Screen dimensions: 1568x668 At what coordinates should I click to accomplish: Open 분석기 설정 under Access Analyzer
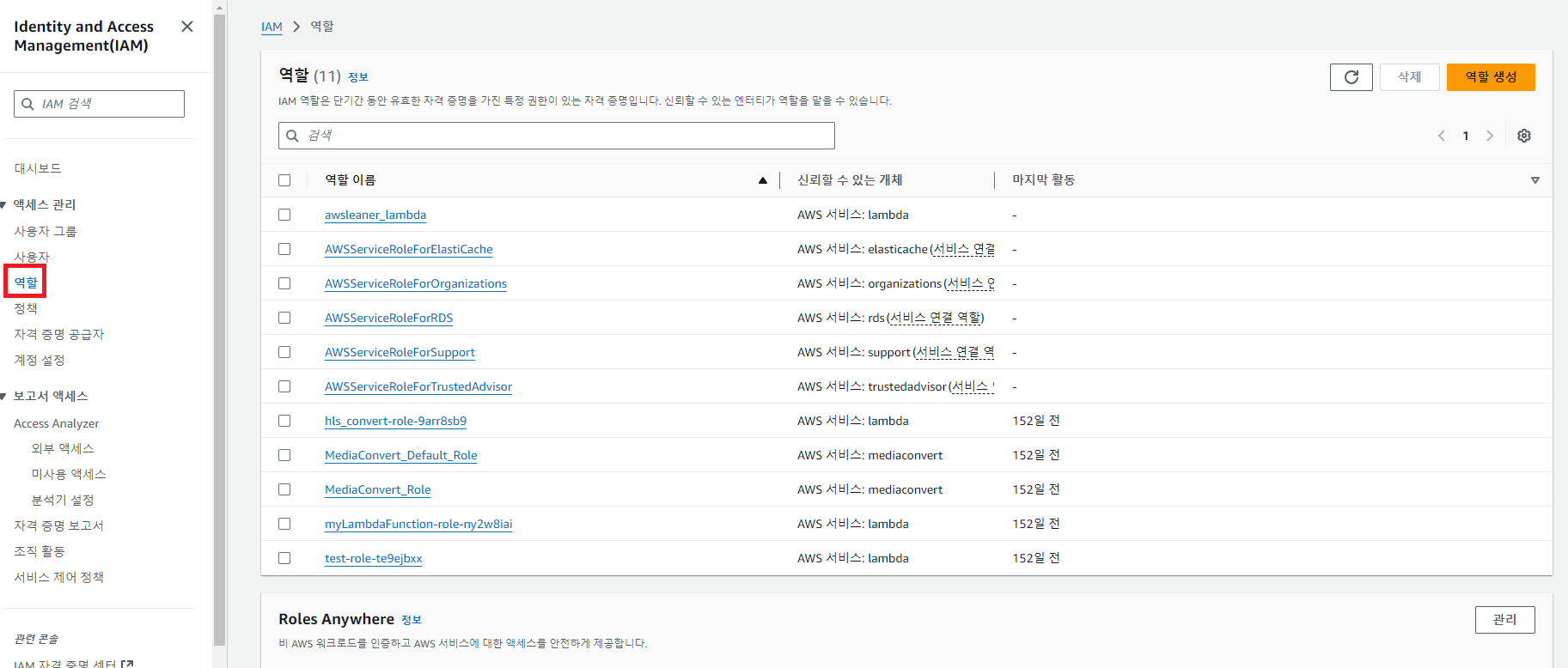tap(63, 500)
